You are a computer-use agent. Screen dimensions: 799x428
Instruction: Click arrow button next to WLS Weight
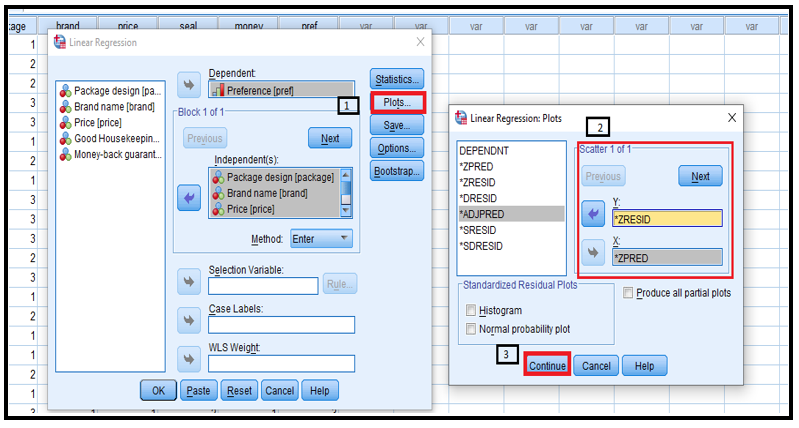(188, 359)
